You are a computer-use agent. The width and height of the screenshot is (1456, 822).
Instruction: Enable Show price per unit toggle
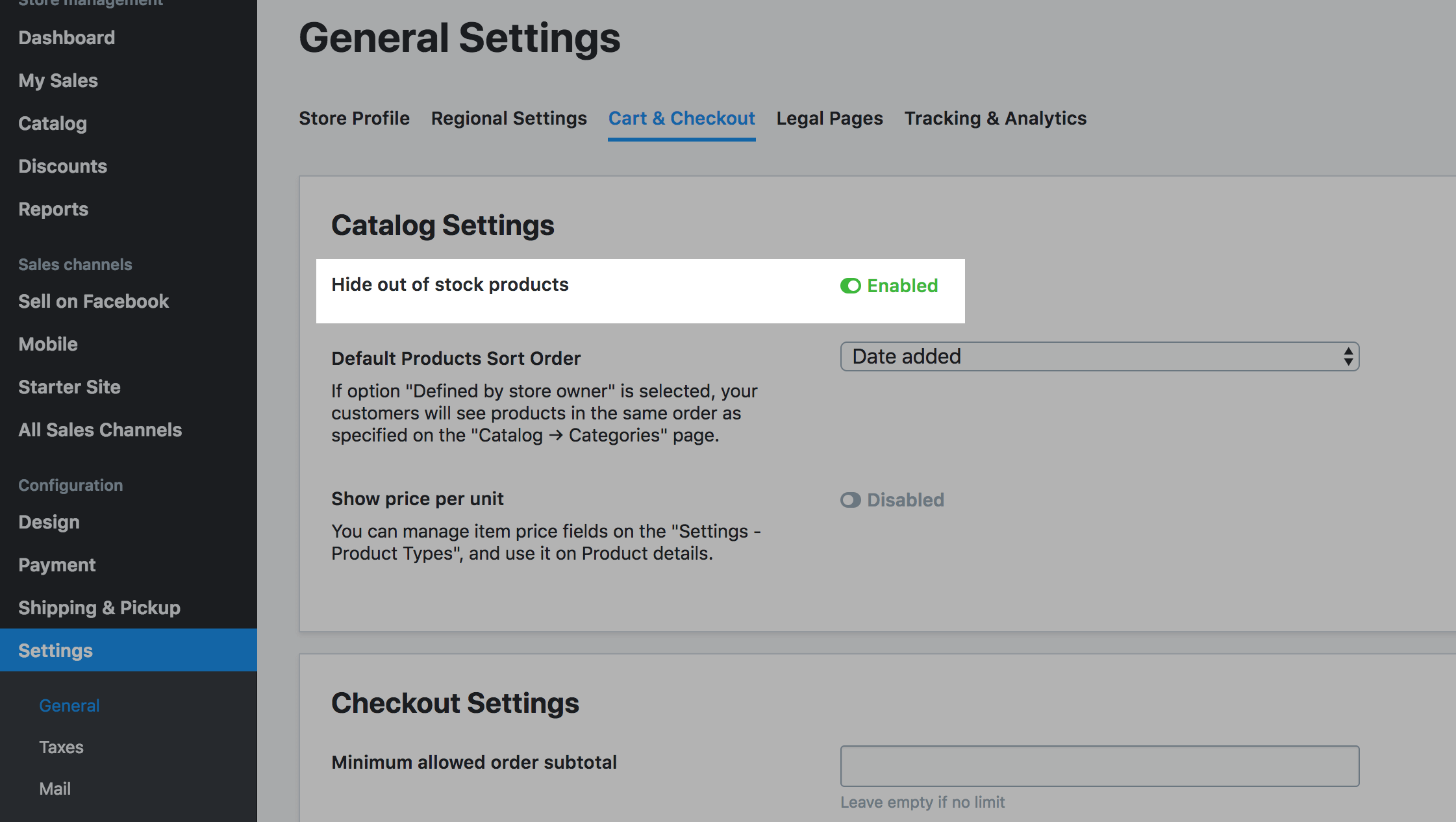coord(851,500)
